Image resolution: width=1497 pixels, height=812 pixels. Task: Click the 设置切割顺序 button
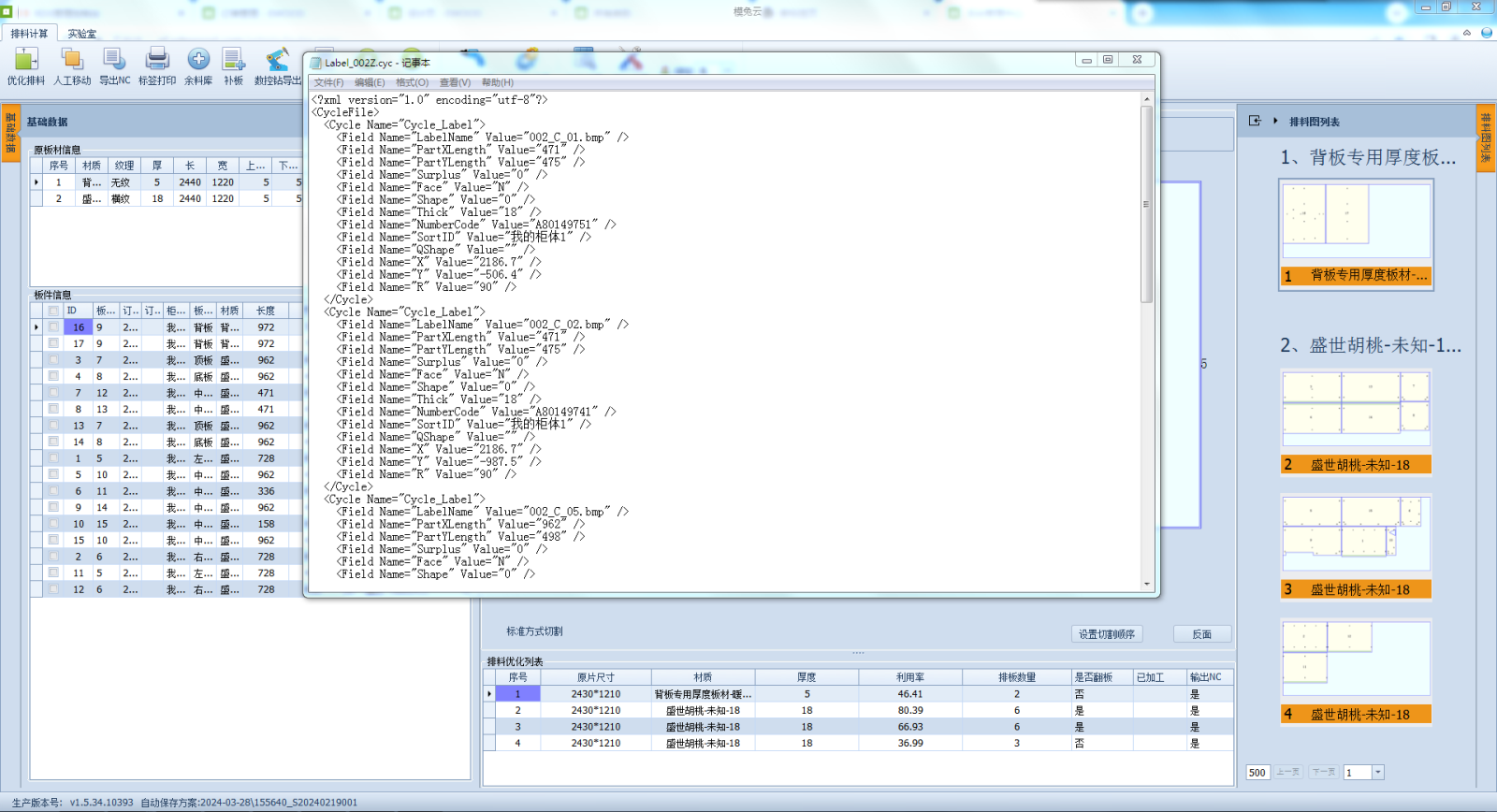point(1107,634)
